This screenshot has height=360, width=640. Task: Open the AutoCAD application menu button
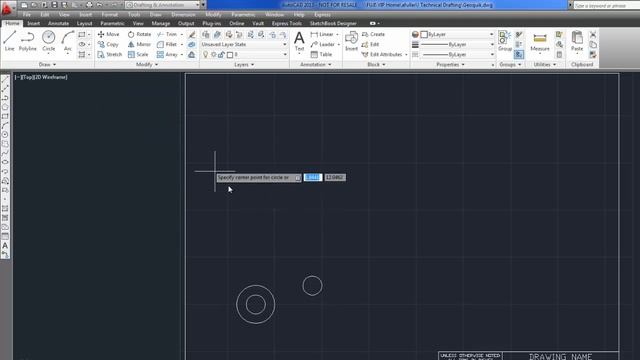7,7
